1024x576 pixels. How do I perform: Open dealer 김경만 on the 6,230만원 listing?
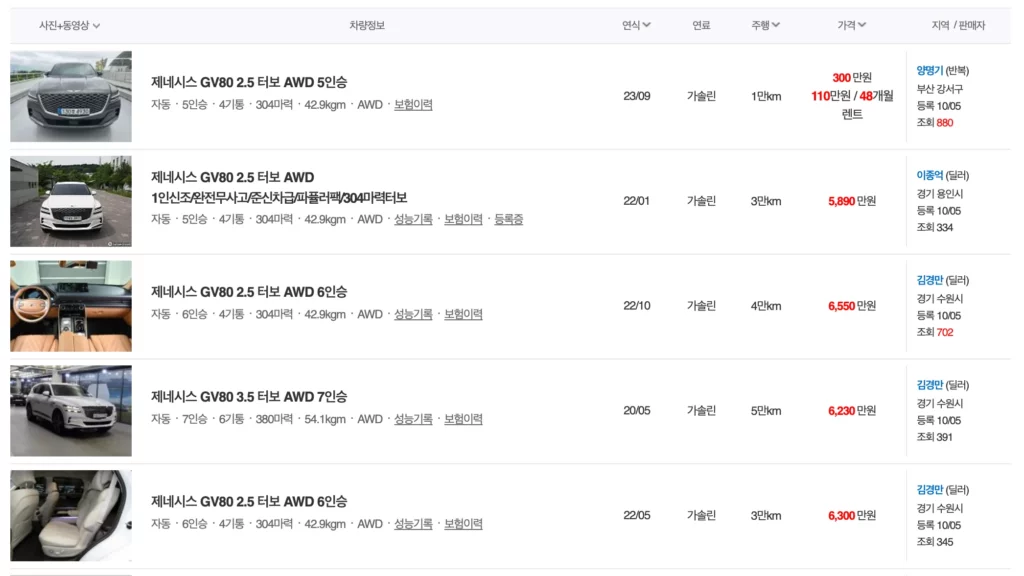[930, 385]
